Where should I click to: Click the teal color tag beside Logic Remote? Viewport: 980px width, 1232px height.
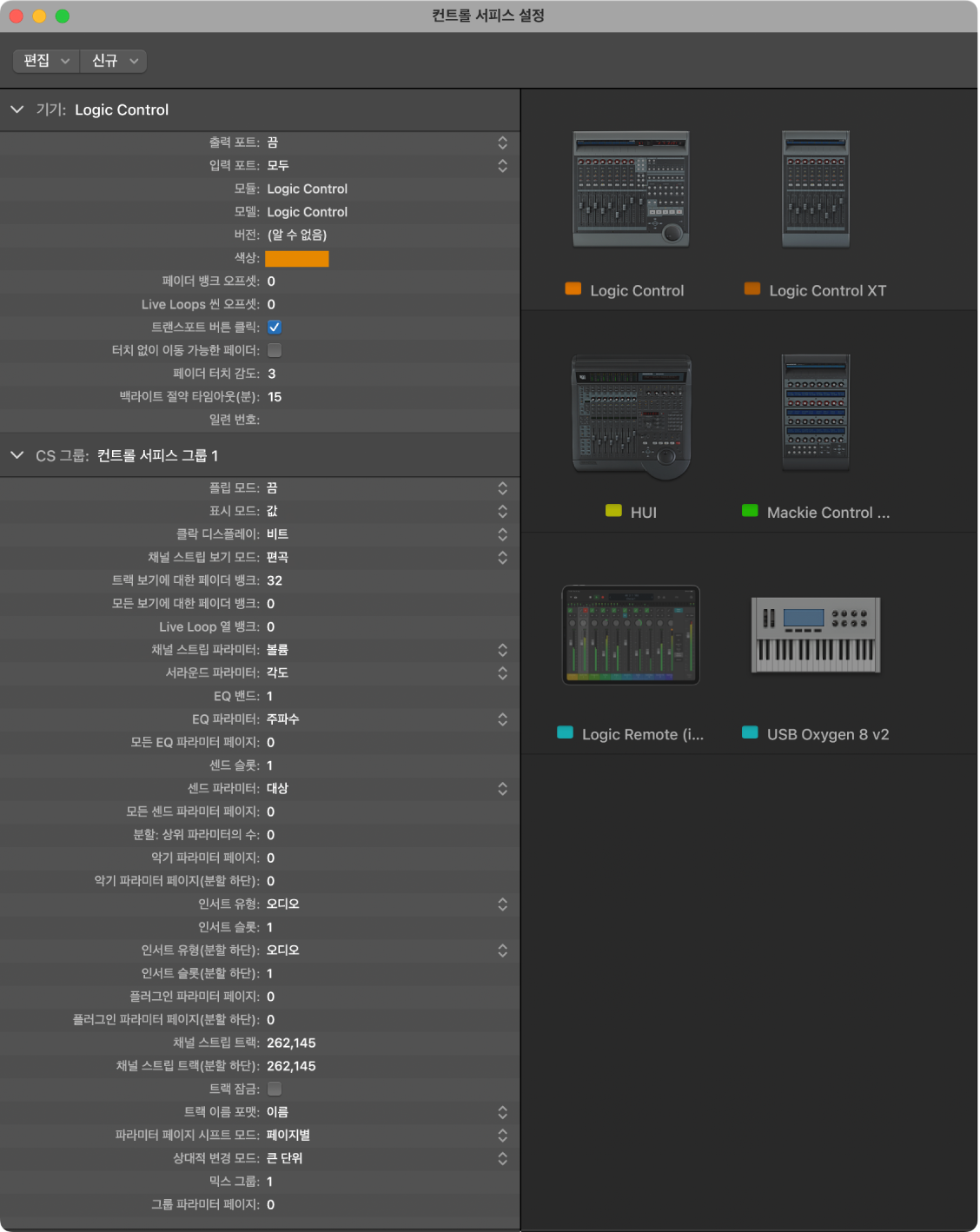click(x=565, y=732)
